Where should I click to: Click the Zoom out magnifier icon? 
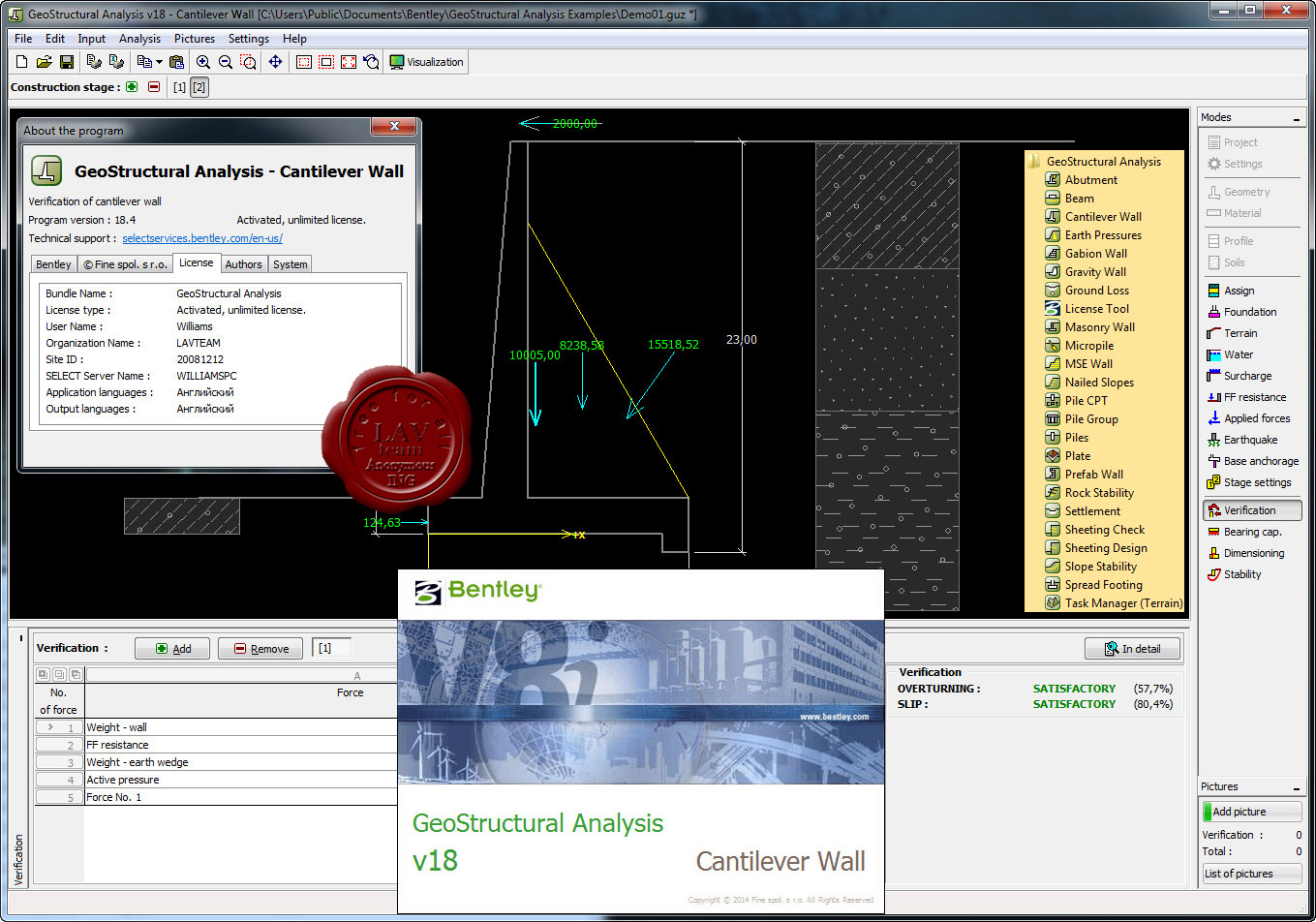226,62
